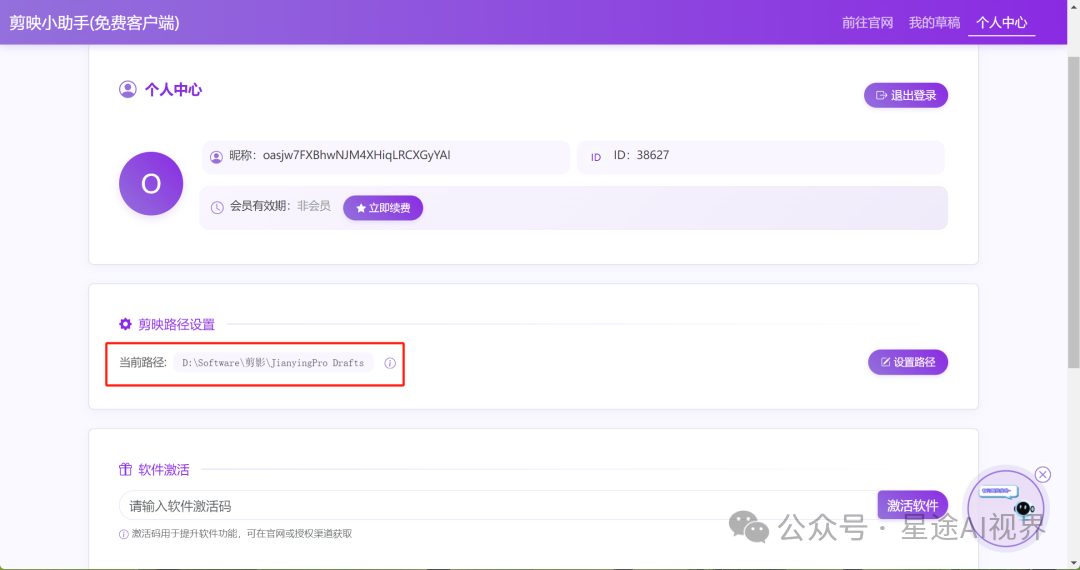Click the gear icon by 剪映路径设置
This screenshot has width=1080, height=570.
(125, 324)
